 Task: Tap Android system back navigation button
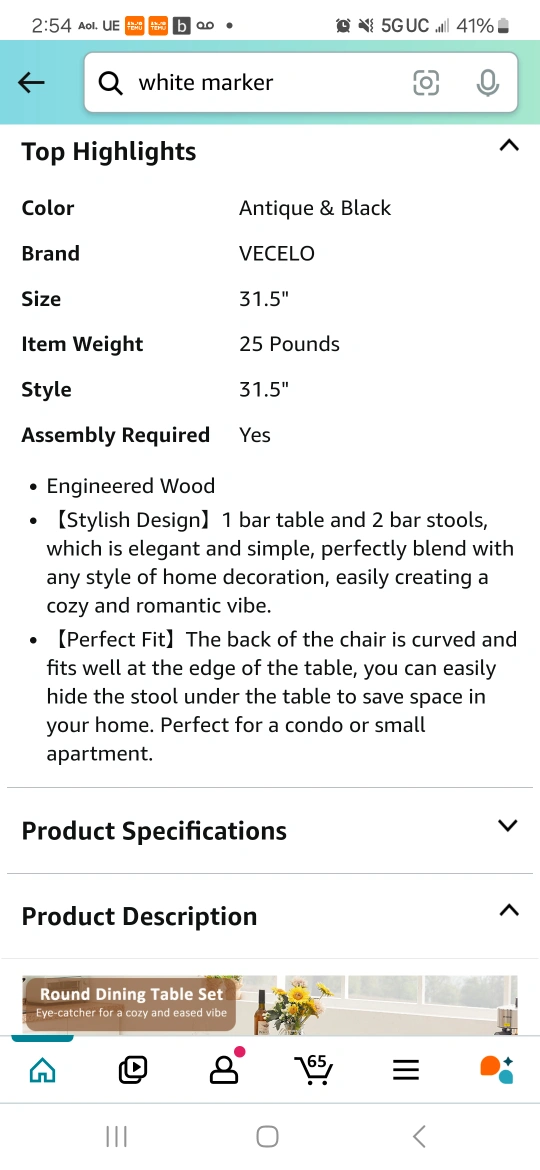pyautogui.click(x=419, y=1136)
